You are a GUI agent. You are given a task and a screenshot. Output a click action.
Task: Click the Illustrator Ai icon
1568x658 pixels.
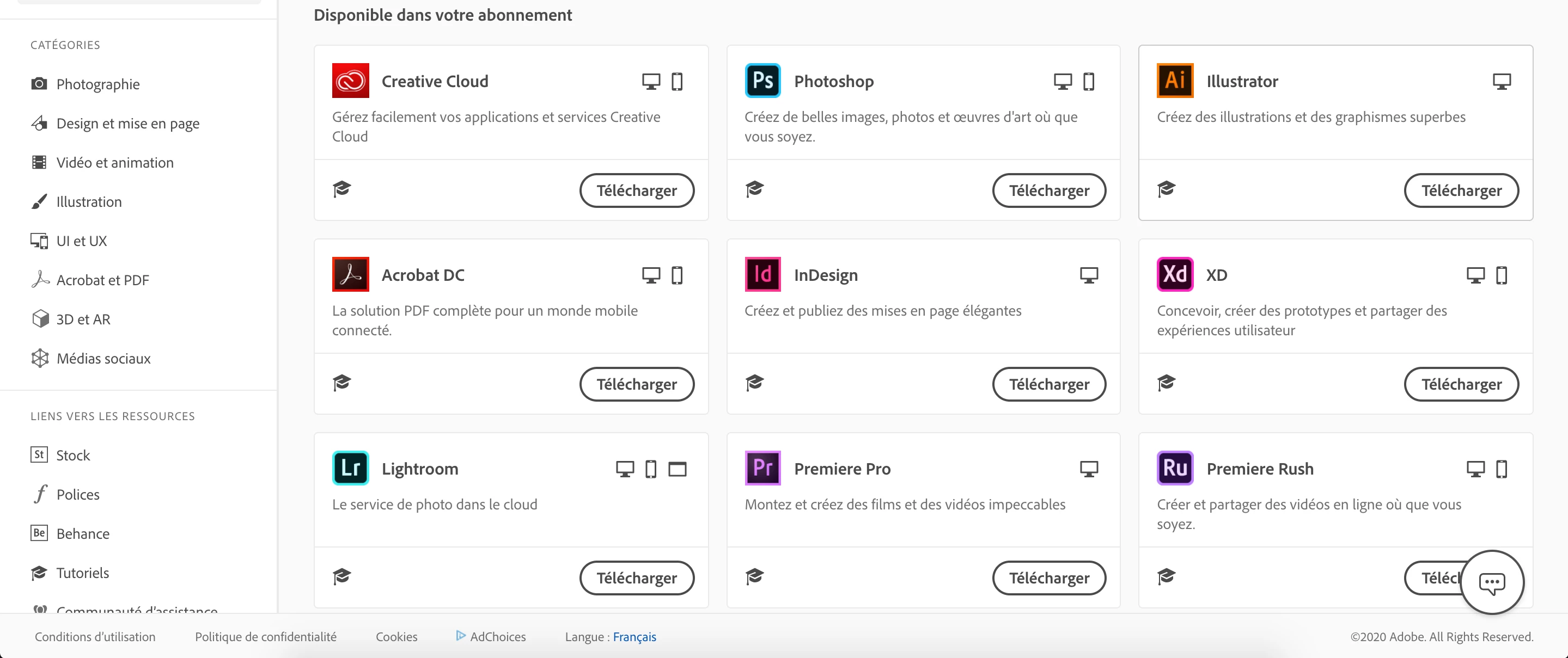click(x=1174, y=81)
